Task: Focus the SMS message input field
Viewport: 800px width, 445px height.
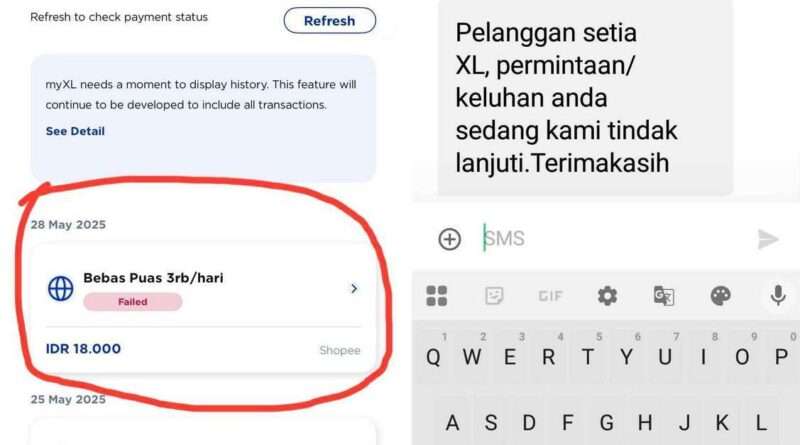Action: coord(612,238)
